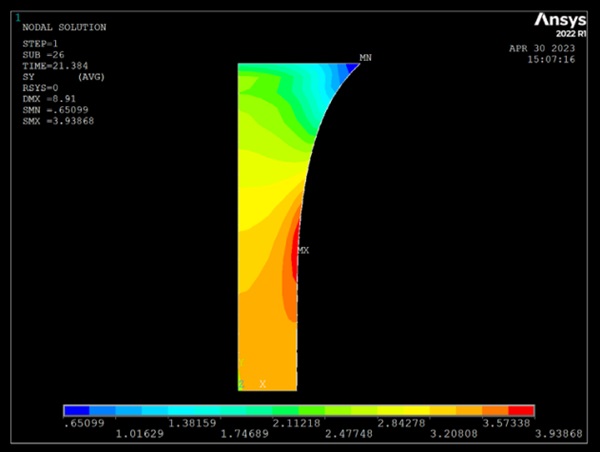Select the red legend segment
The height and width of the screenshot is (452, 600).
tap(521, 411)
